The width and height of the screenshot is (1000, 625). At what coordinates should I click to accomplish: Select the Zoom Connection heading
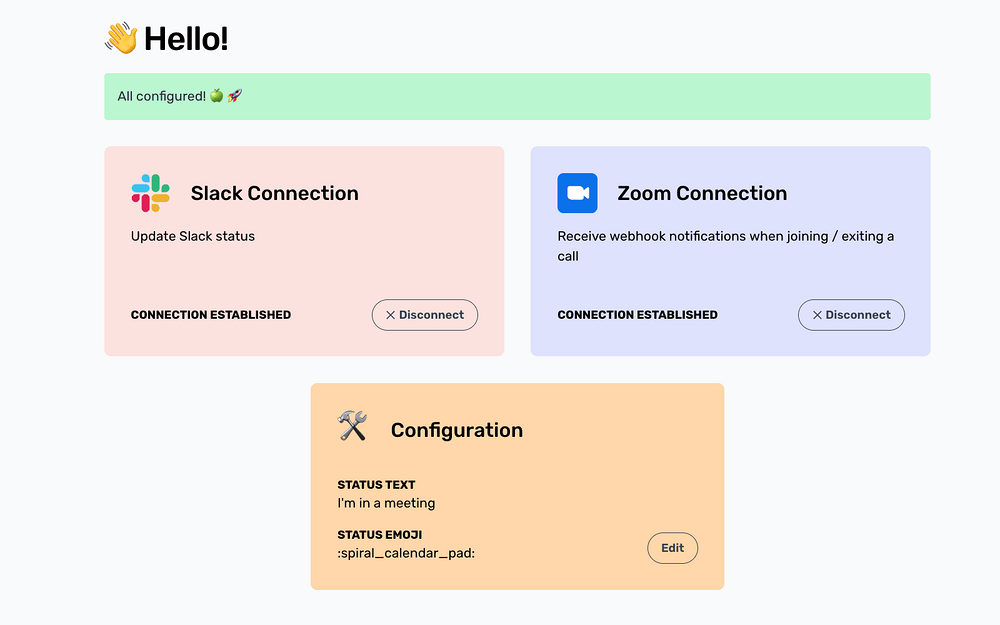pyautogui.click(x=702, y=193)
